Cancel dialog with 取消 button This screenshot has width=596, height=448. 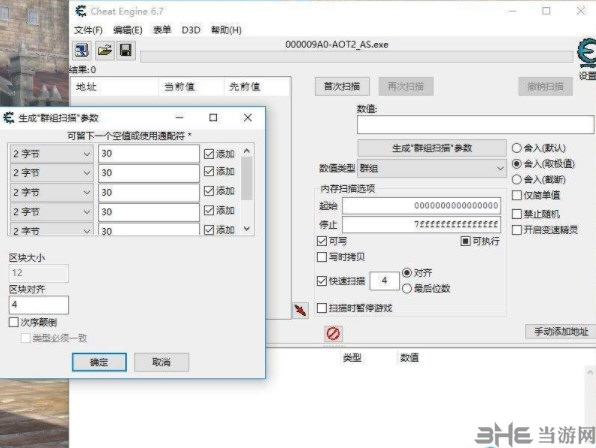pos(162,362)
